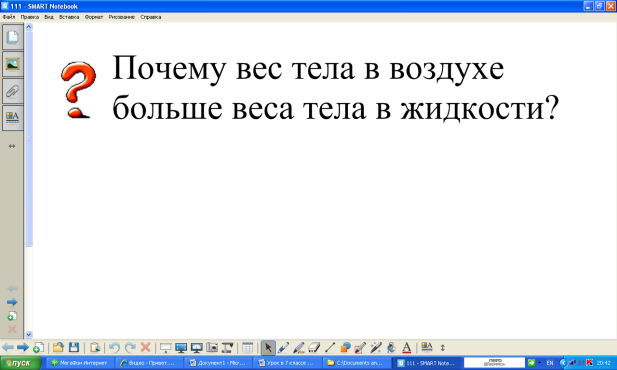Go to next page in bottom toolbar
The height and width of the screenshot is (370, 617).
pos(23,348)
